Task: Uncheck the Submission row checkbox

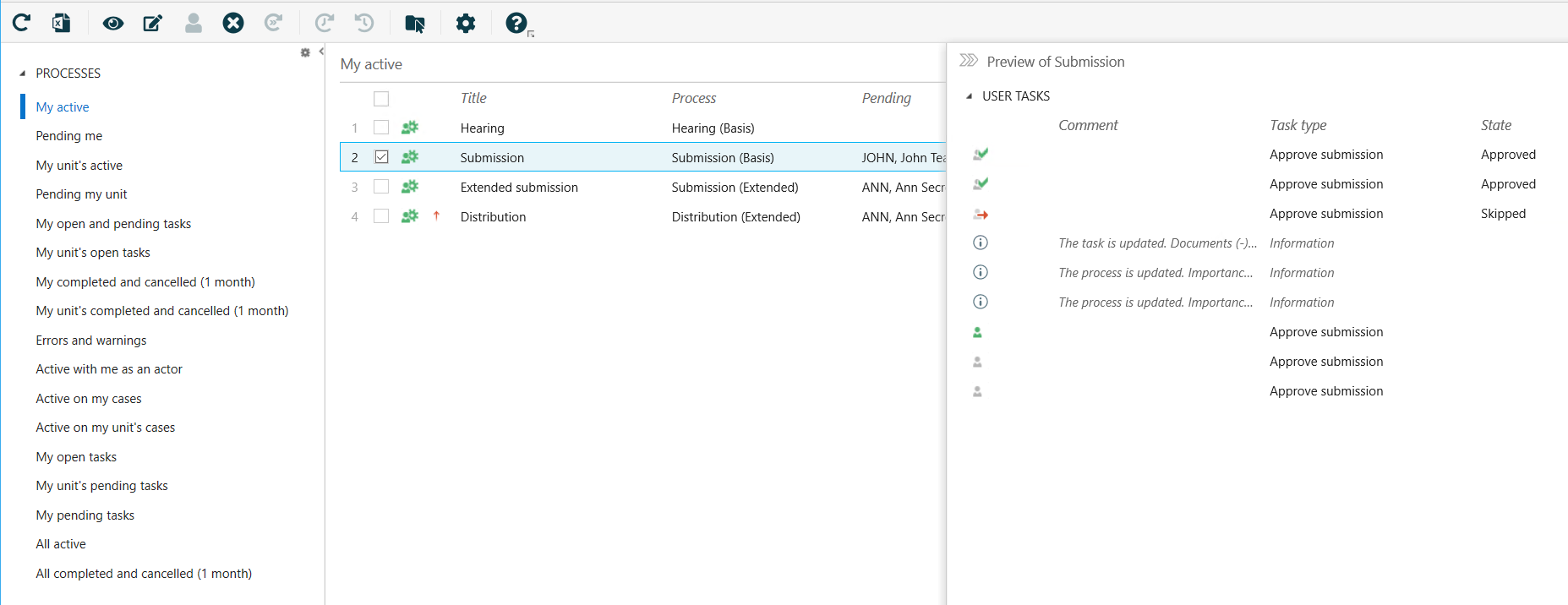Action: (381, 157)
